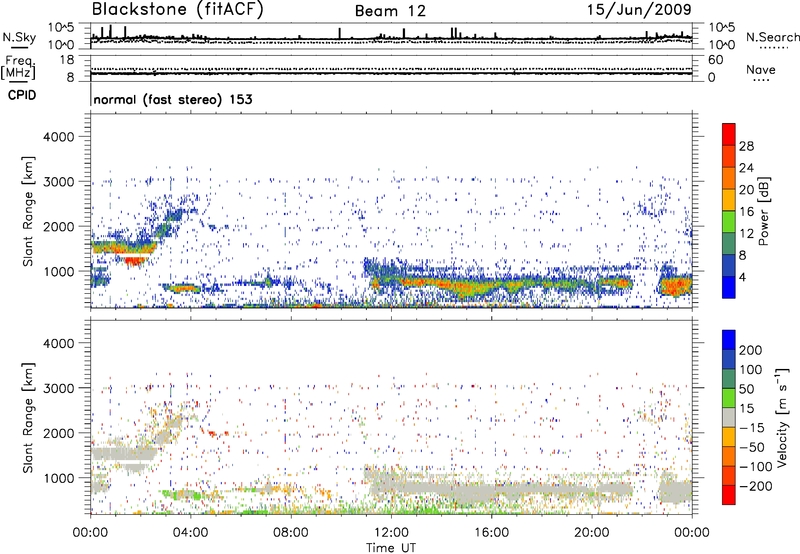Click the left '10^5' noise axis tick
The image size is (800, 554).
click(61, 27)
